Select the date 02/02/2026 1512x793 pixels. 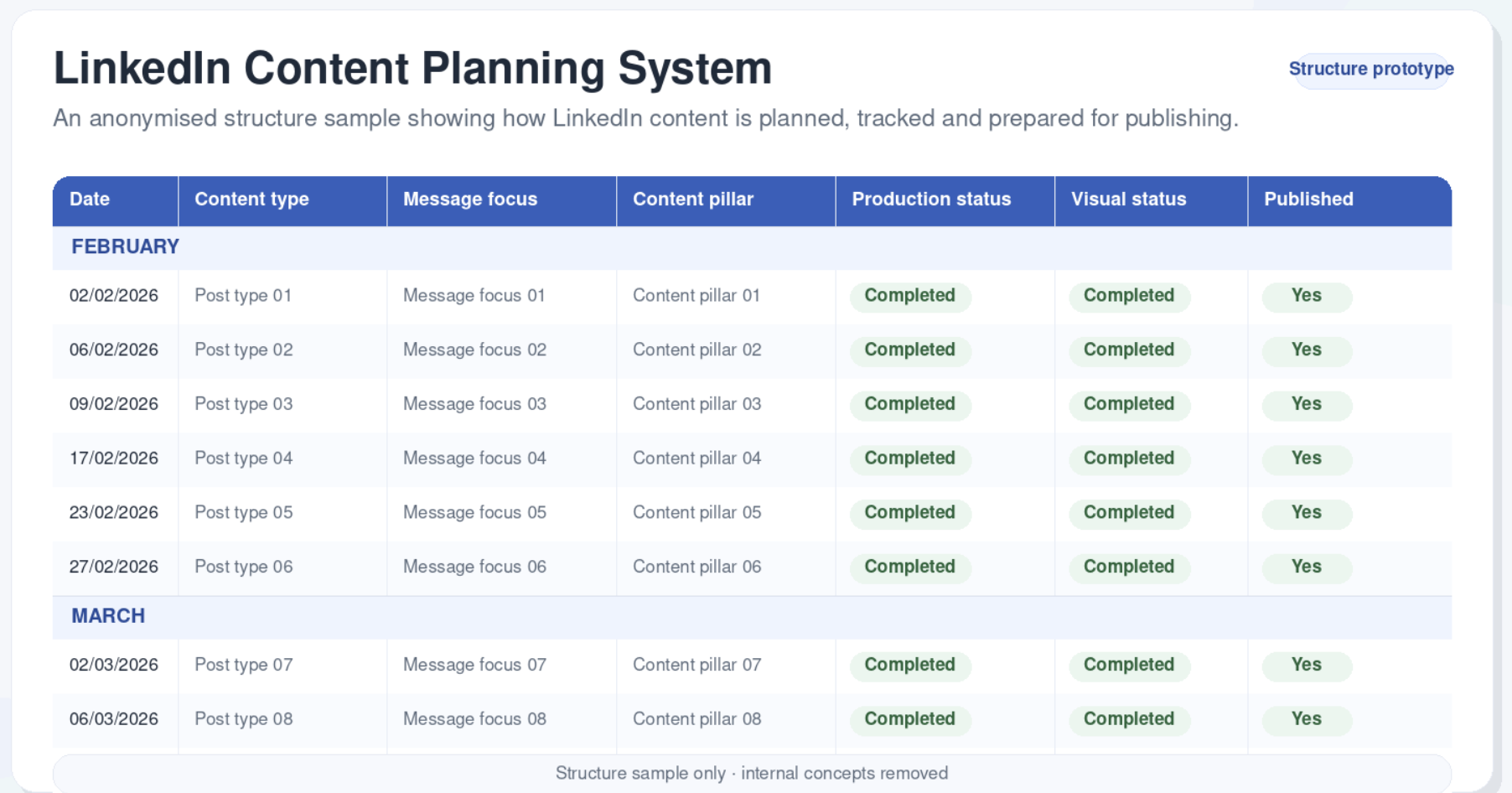pyautogui.click(x=114, y=296)
